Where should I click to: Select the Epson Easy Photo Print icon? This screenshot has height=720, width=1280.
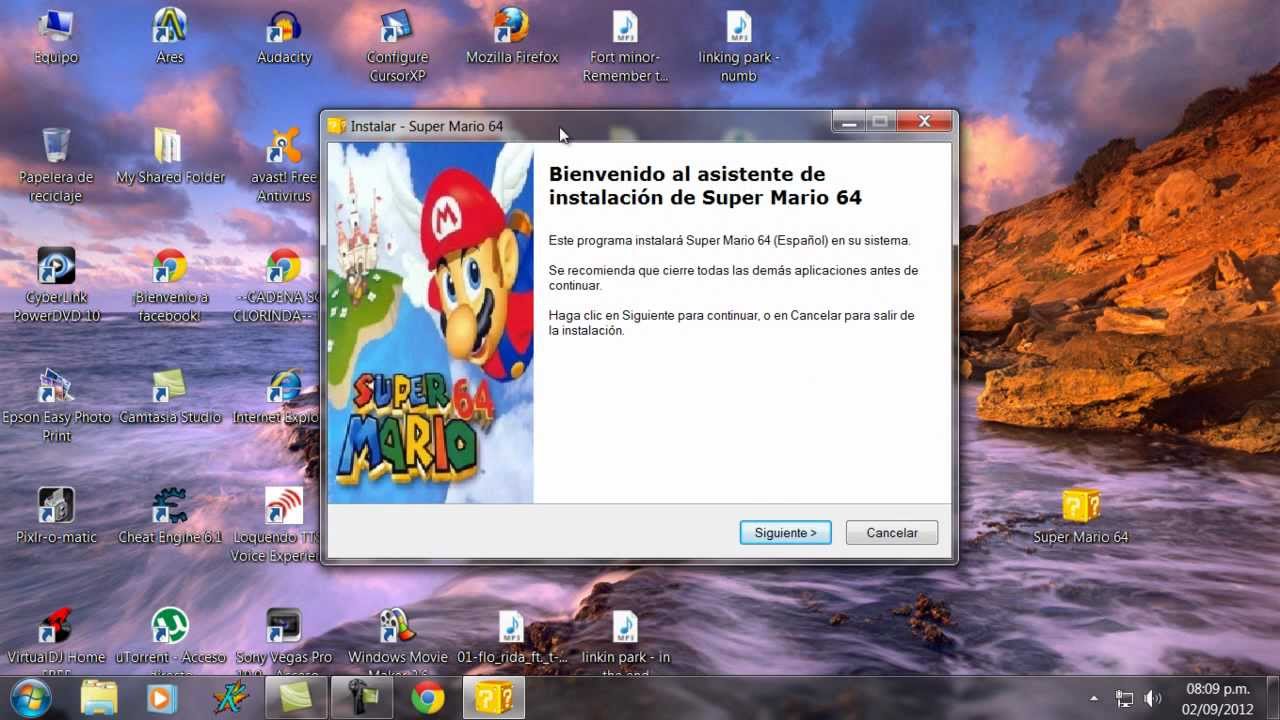[56, 406]
